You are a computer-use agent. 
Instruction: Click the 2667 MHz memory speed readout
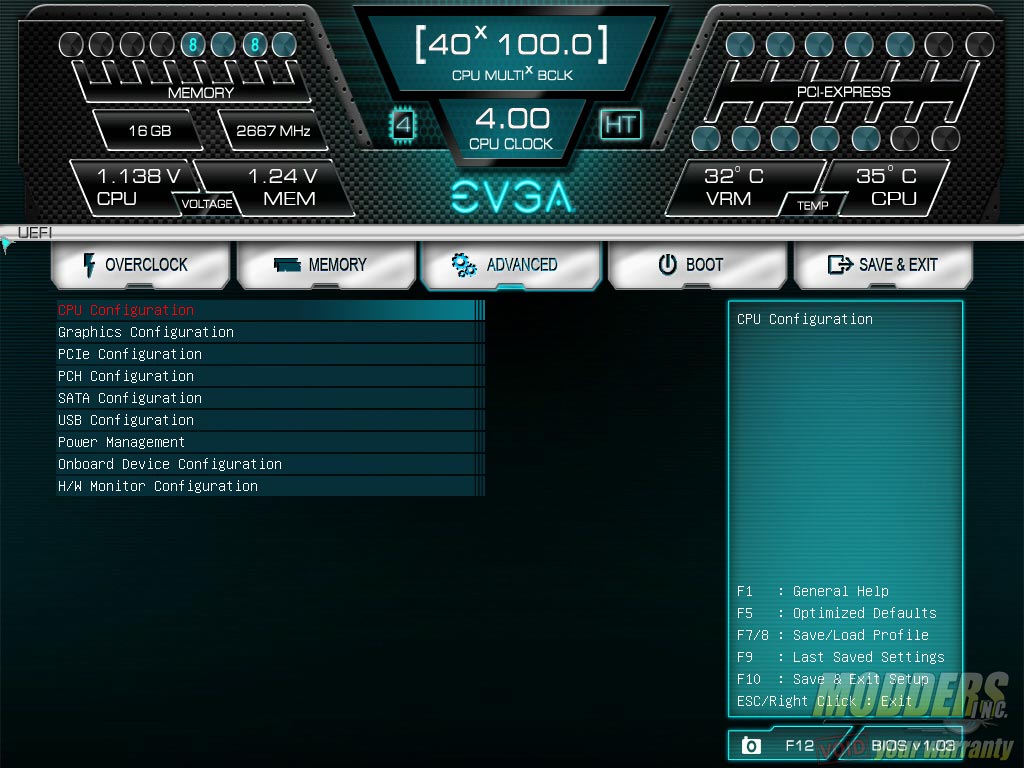coord(273,131)
